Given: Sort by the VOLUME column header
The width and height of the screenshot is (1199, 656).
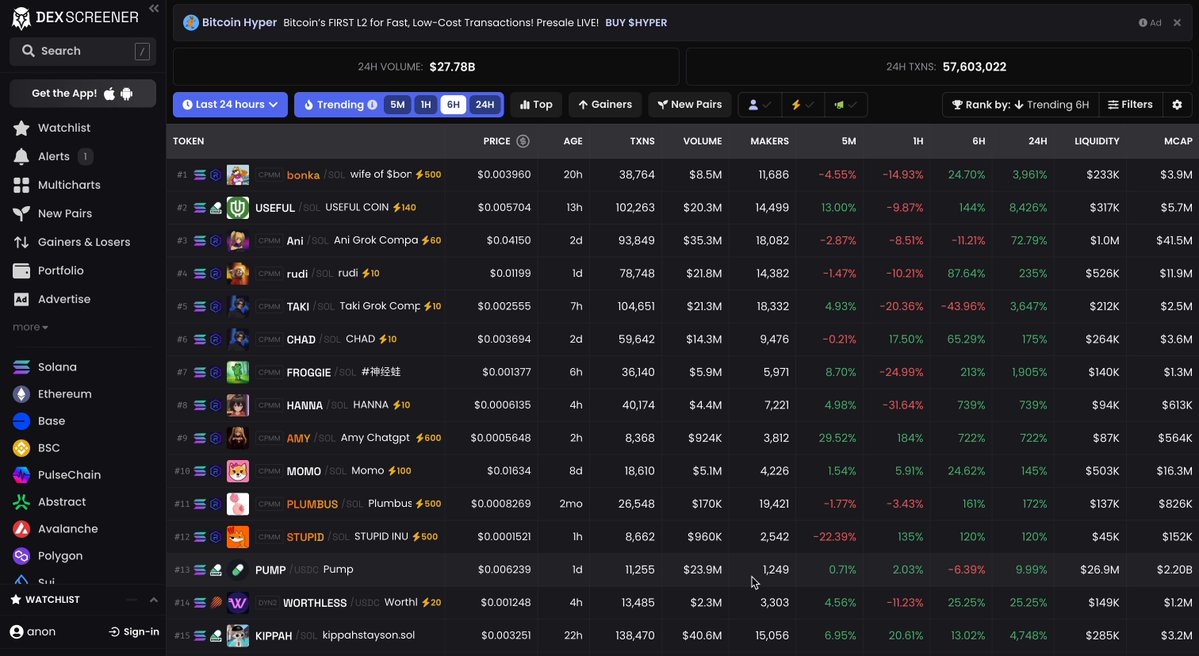Looking at the screenshot, I should (702, 141).
